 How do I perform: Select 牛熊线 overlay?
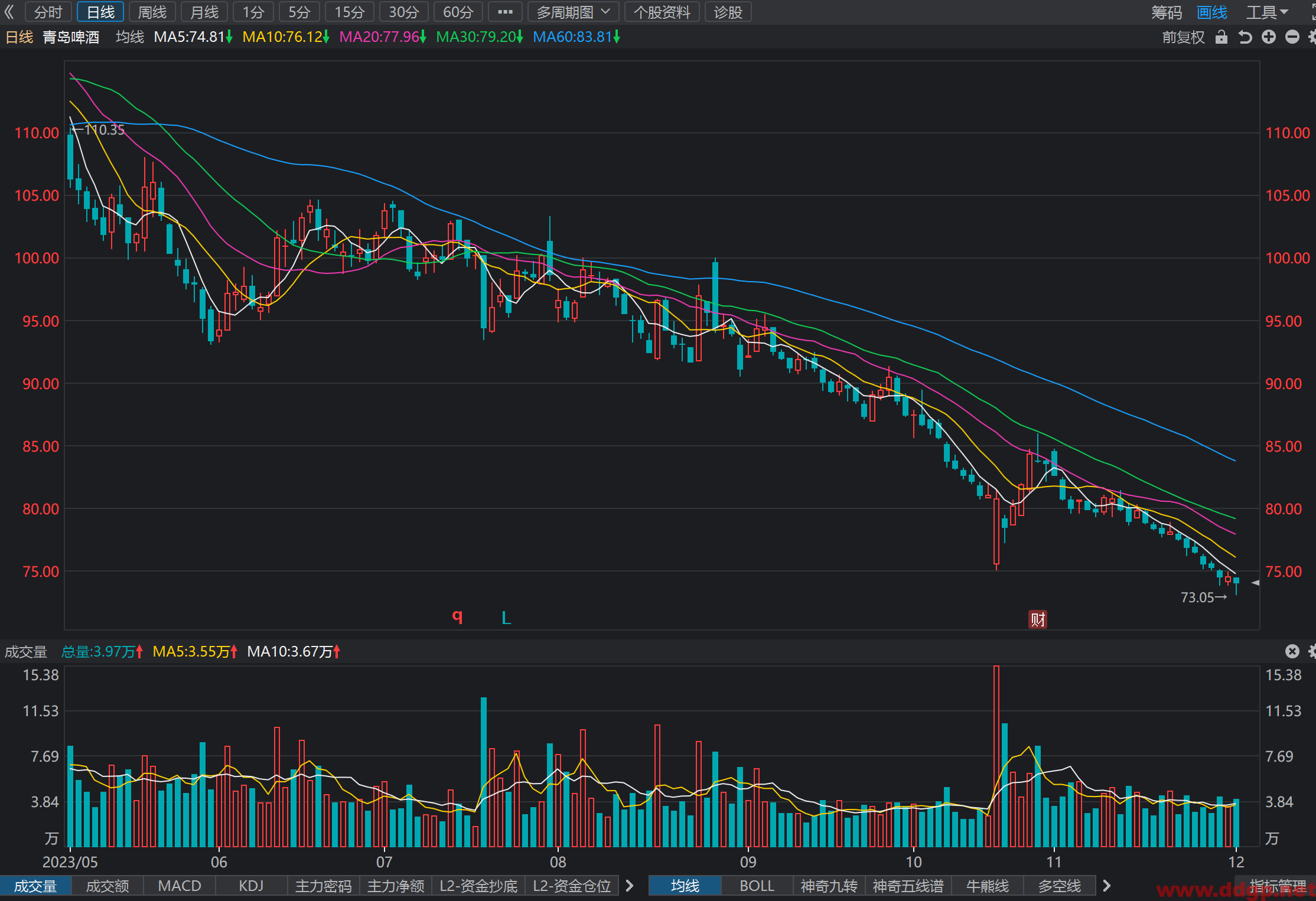(x=987, y=886)
